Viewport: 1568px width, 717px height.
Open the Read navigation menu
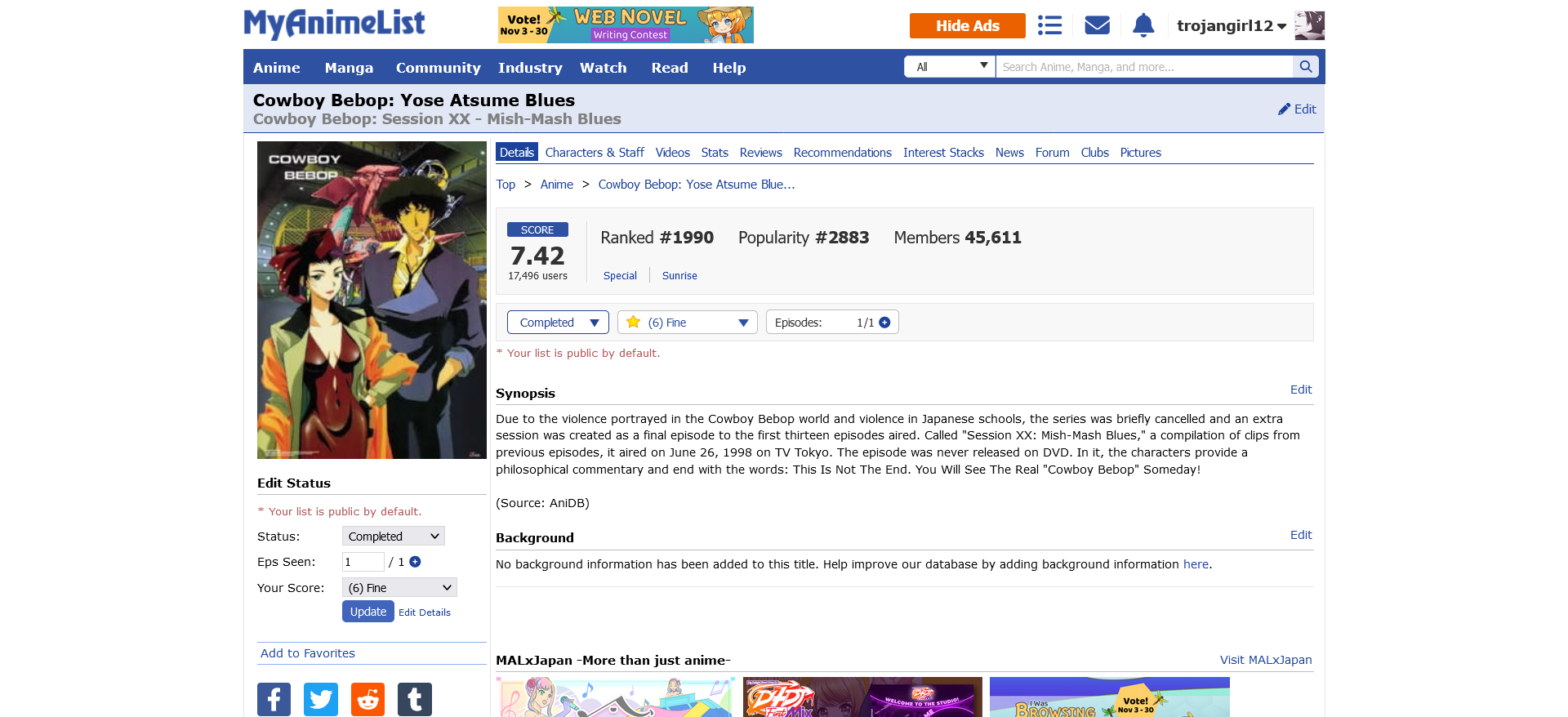tap(670, 68)
